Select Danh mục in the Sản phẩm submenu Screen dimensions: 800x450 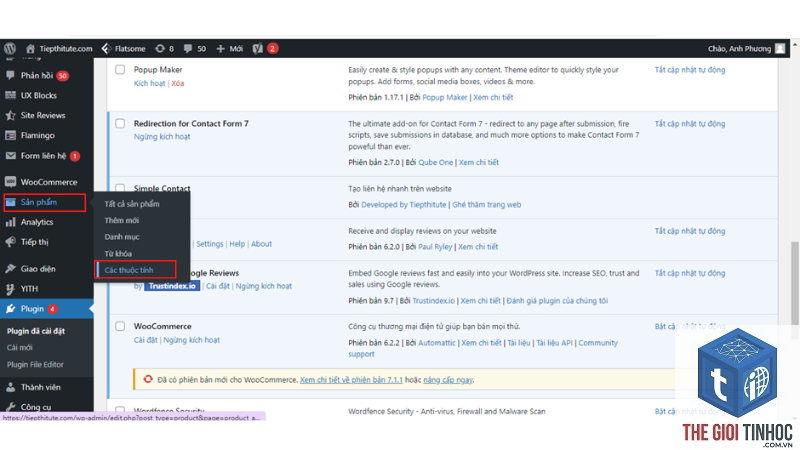(121, 237)
